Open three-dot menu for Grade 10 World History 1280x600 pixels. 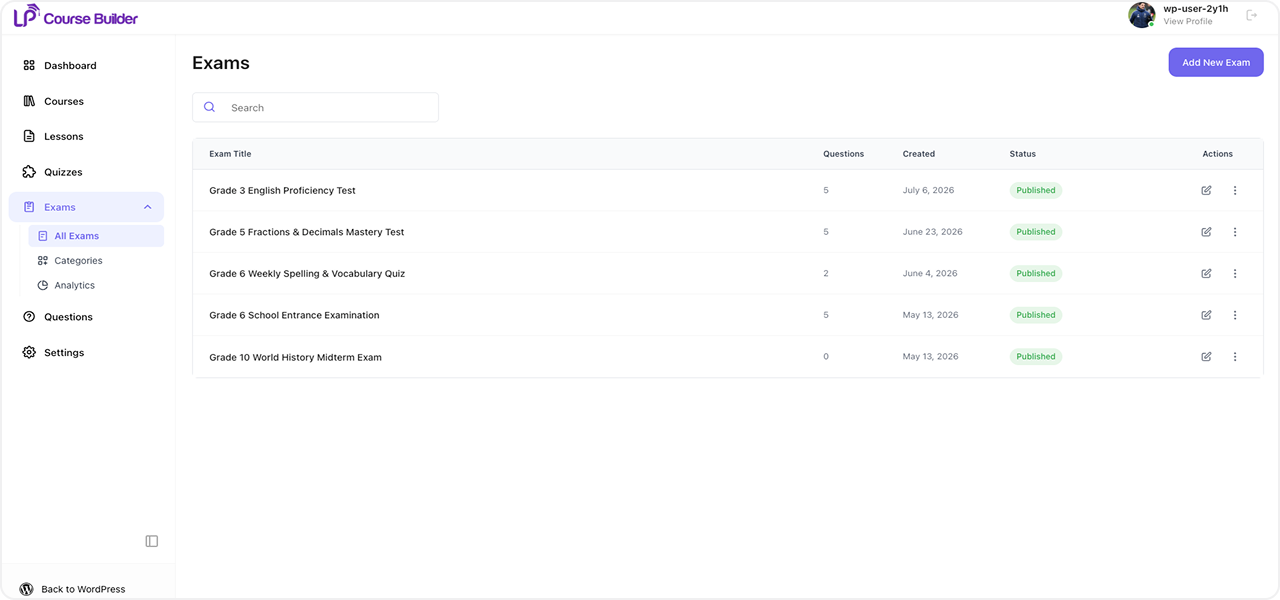pos(1235,357)
